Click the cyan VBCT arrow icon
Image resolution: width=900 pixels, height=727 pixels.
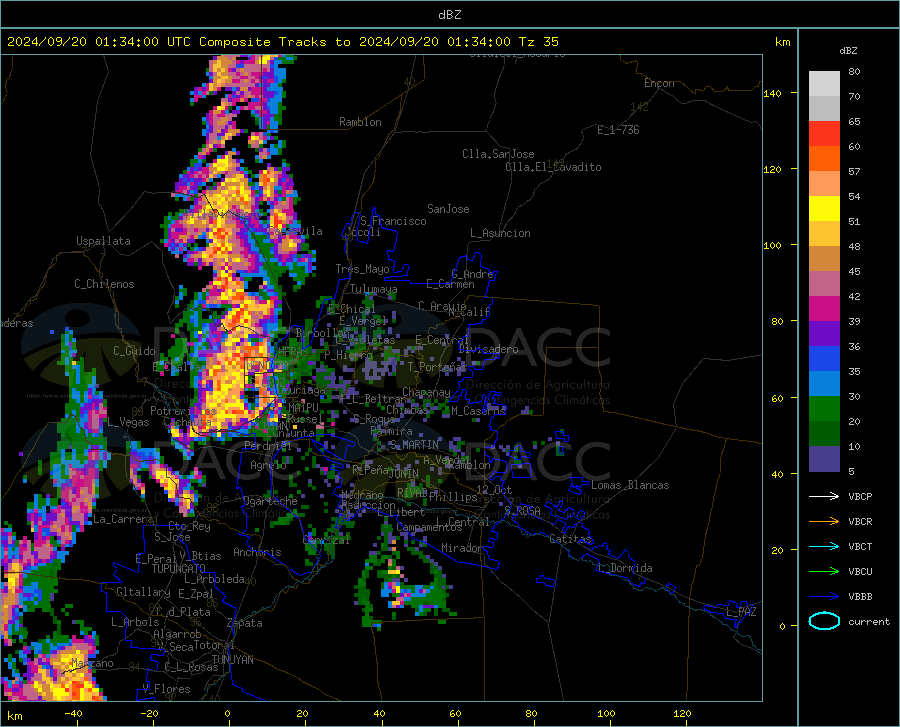(824, 546)
